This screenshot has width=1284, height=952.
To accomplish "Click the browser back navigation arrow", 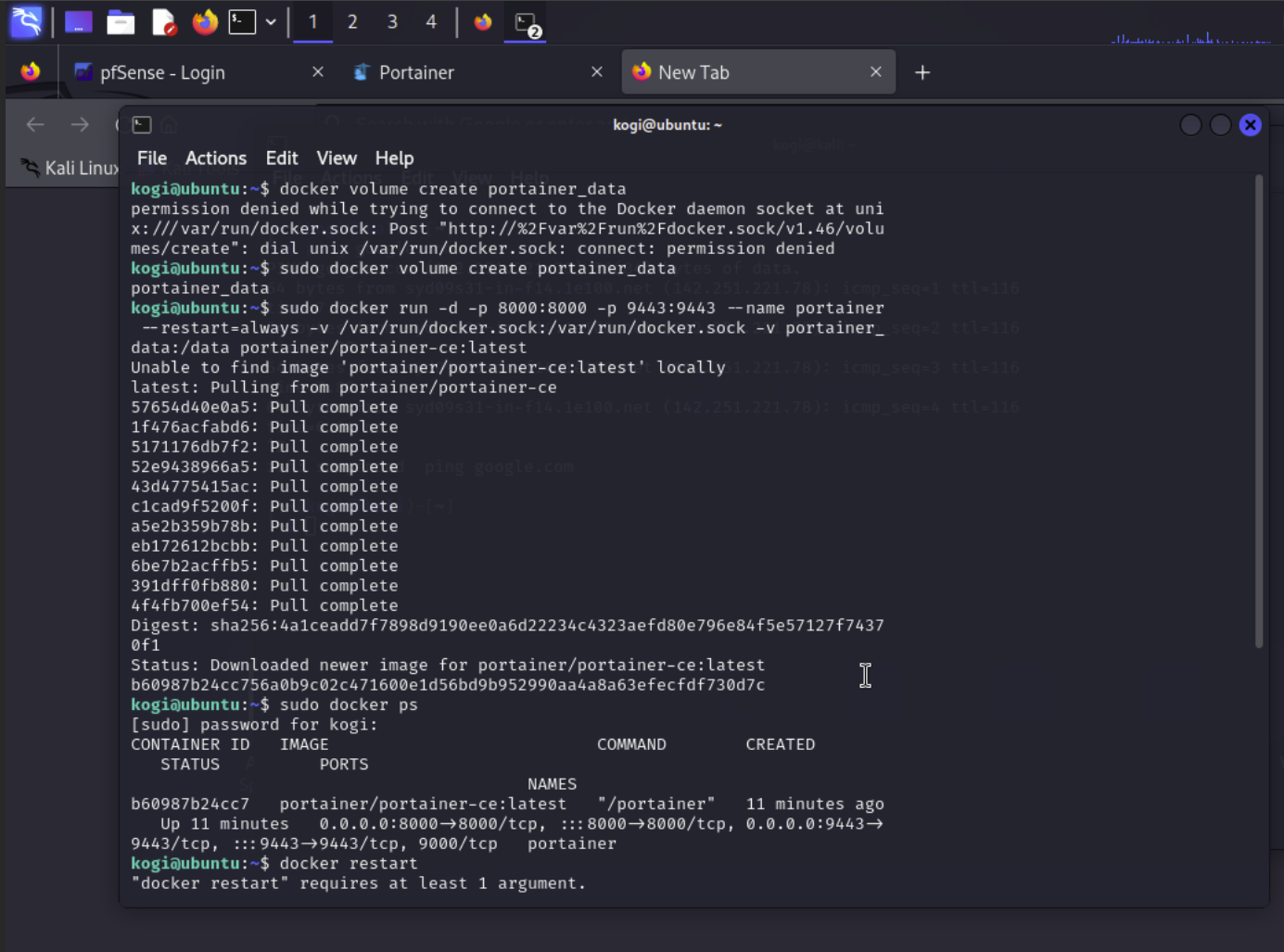I will (x=34, y=124).
